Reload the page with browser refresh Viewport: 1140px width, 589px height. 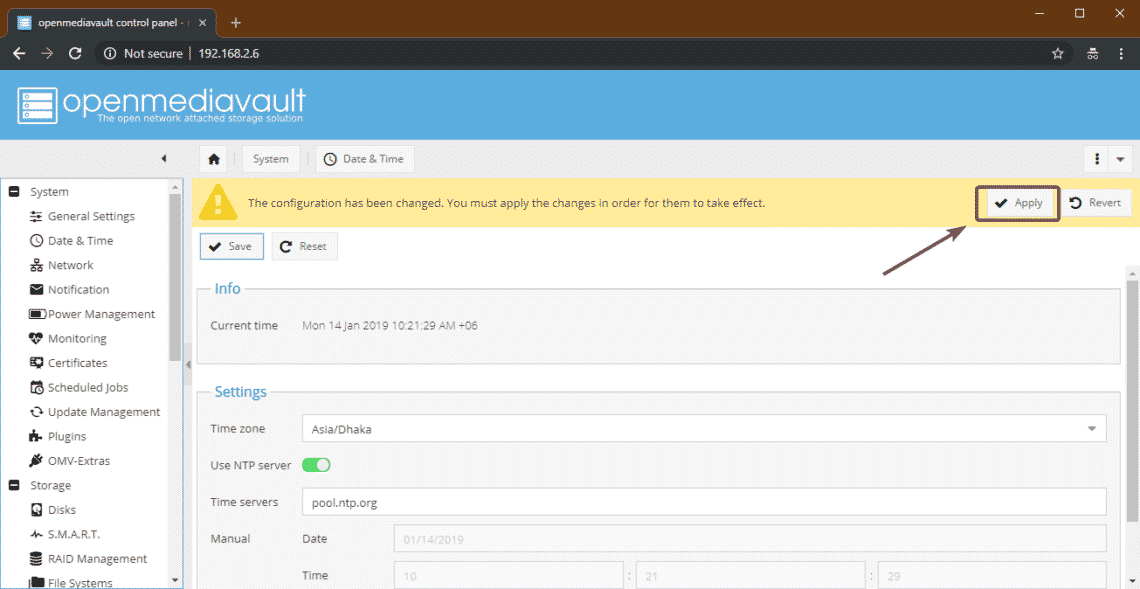coord(74,53)
